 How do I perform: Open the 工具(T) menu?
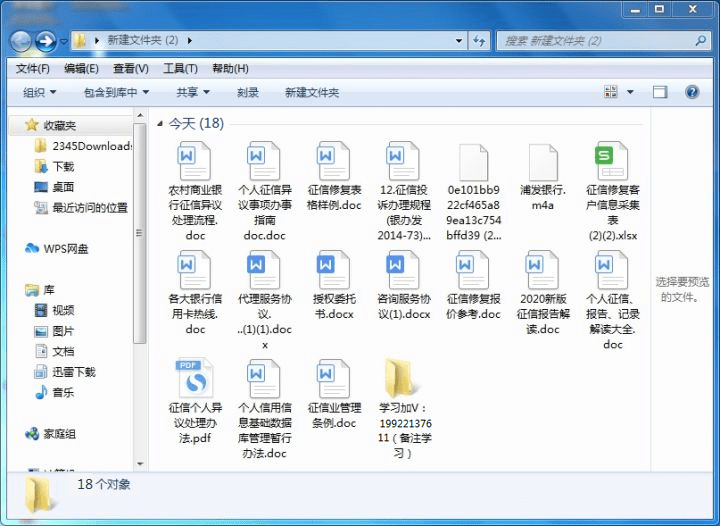click(180, 68)
